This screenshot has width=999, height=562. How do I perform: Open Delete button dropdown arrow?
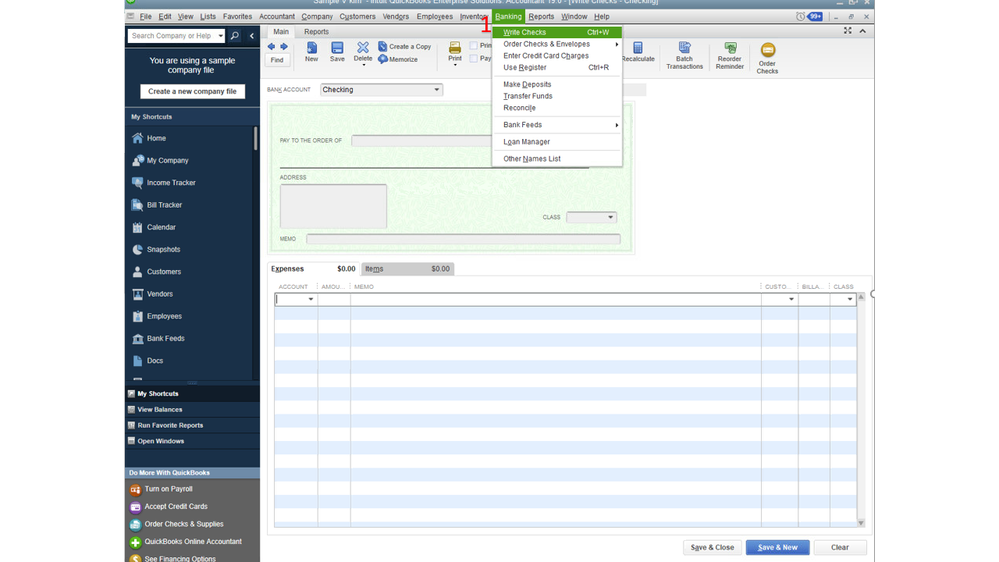[x=363, y=65]
